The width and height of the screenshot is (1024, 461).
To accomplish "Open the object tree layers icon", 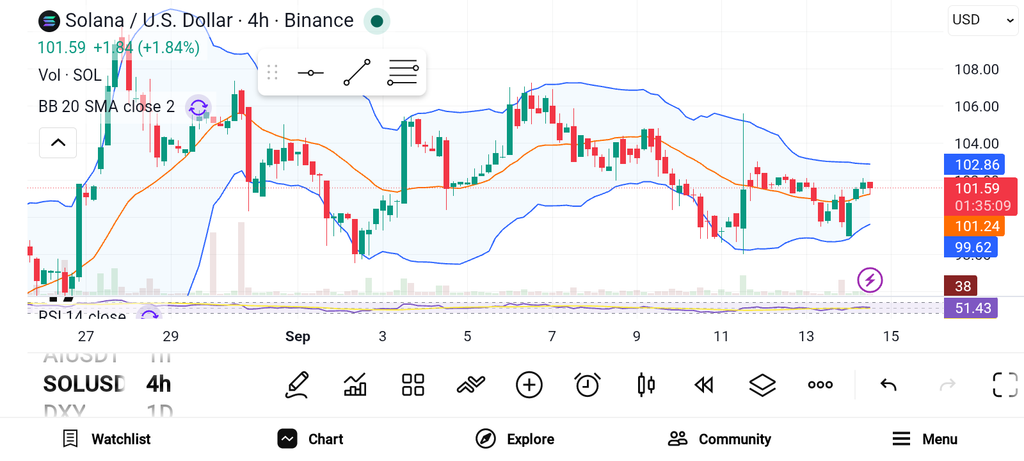I will point(761,385).
